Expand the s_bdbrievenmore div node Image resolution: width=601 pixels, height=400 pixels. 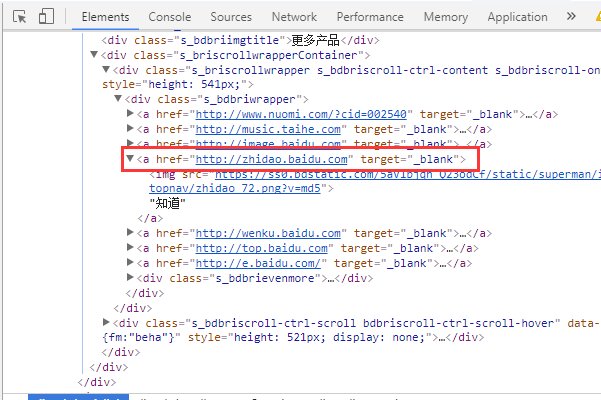130,278
